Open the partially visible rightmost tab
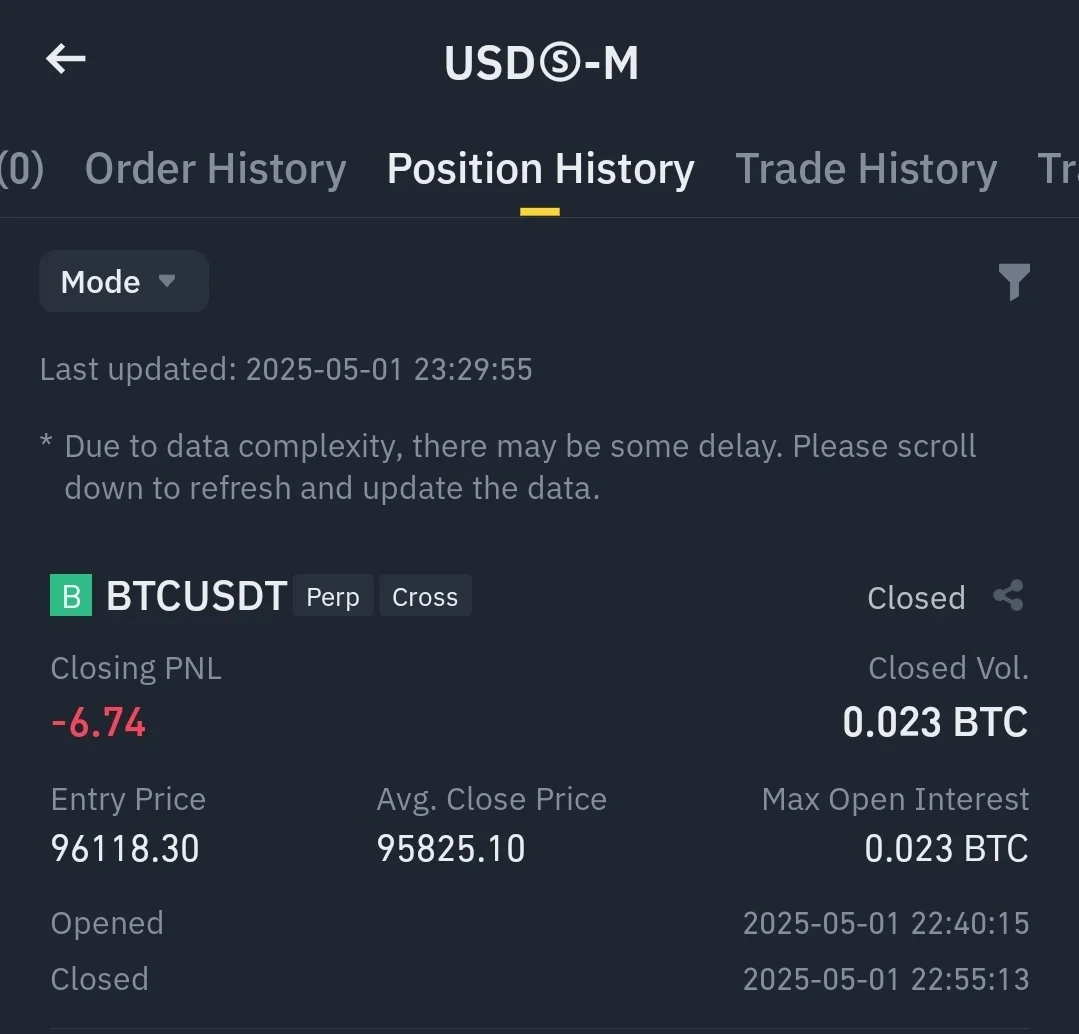The image size is (1079, 1034). click(1057, 169)
